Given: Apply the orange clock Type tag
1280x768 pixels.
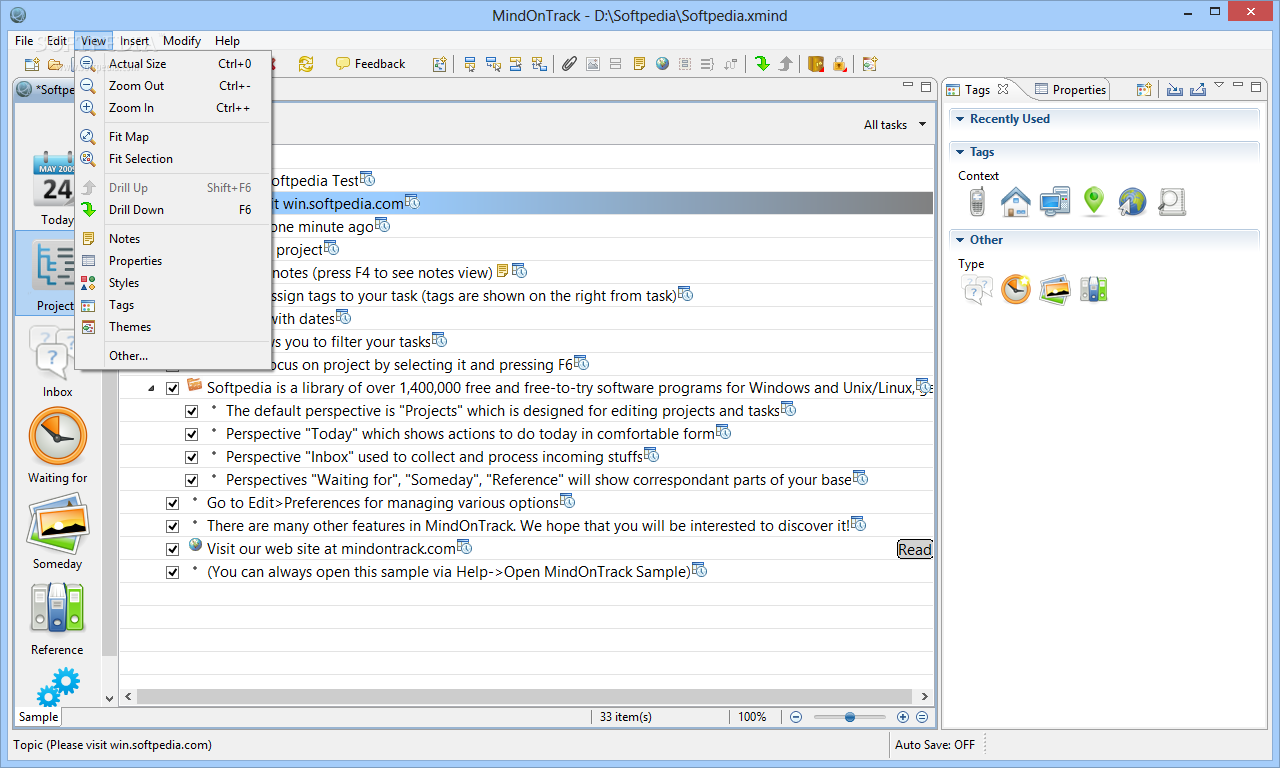Looking at the screenshot, I should [x=1016, y=290].
